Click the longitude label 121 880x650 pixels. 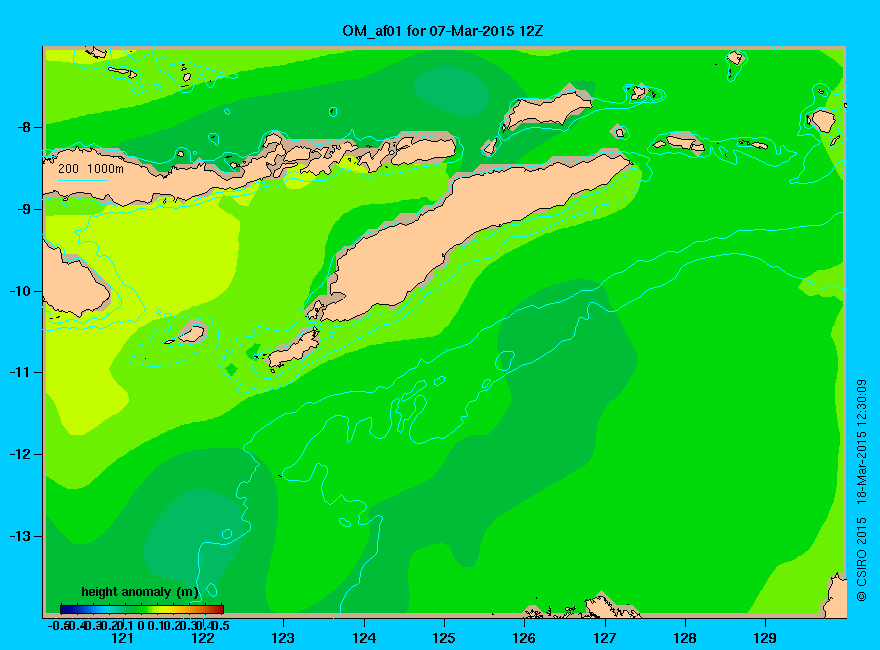click(x=122, y=638)
